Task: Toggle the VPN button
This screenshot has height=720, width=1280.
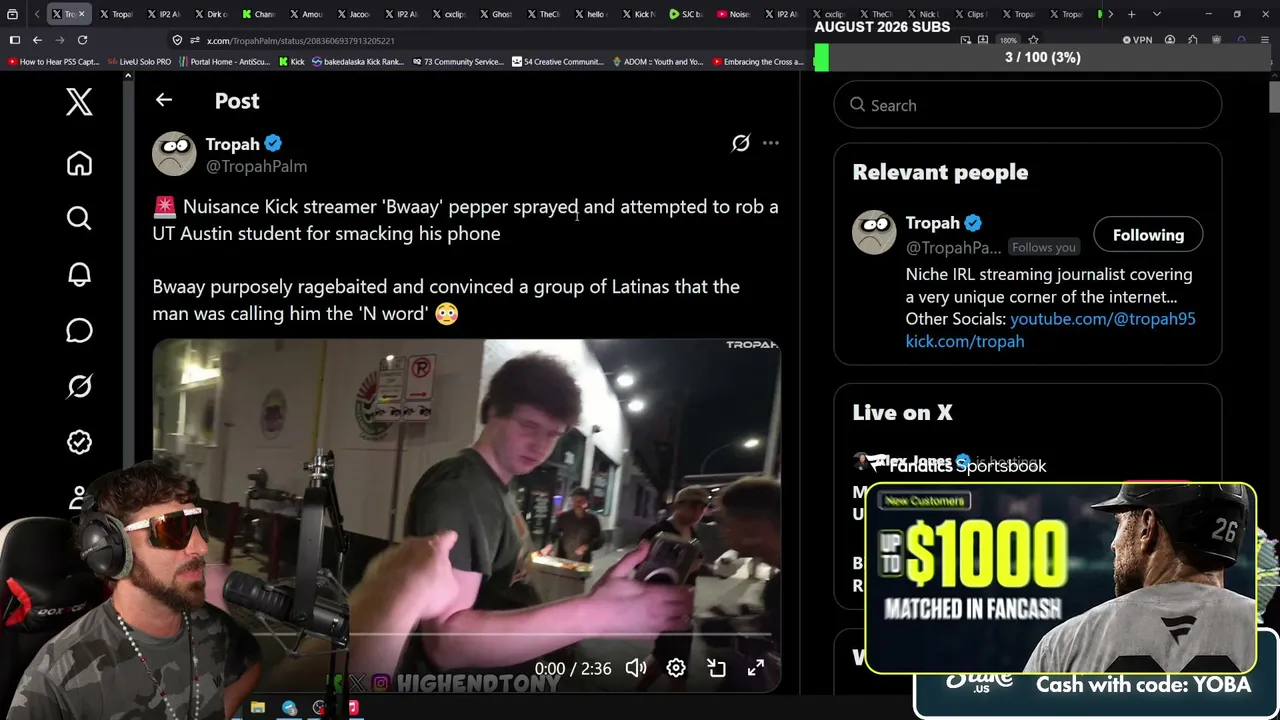Action: (1138, 40)
